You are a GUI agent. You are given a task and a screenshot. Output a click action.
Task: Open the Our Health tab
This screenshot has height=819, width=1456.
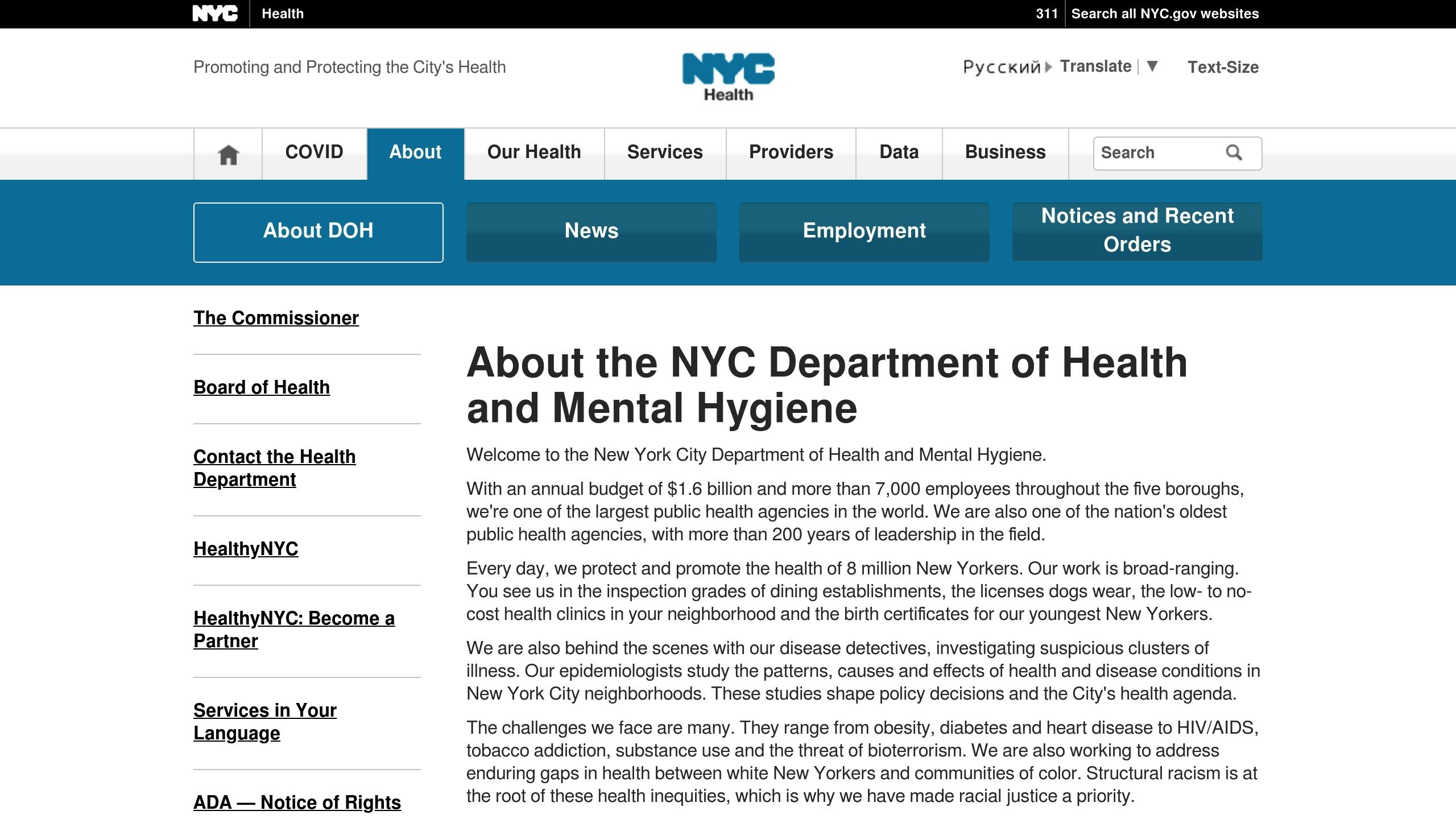point(534,152)
